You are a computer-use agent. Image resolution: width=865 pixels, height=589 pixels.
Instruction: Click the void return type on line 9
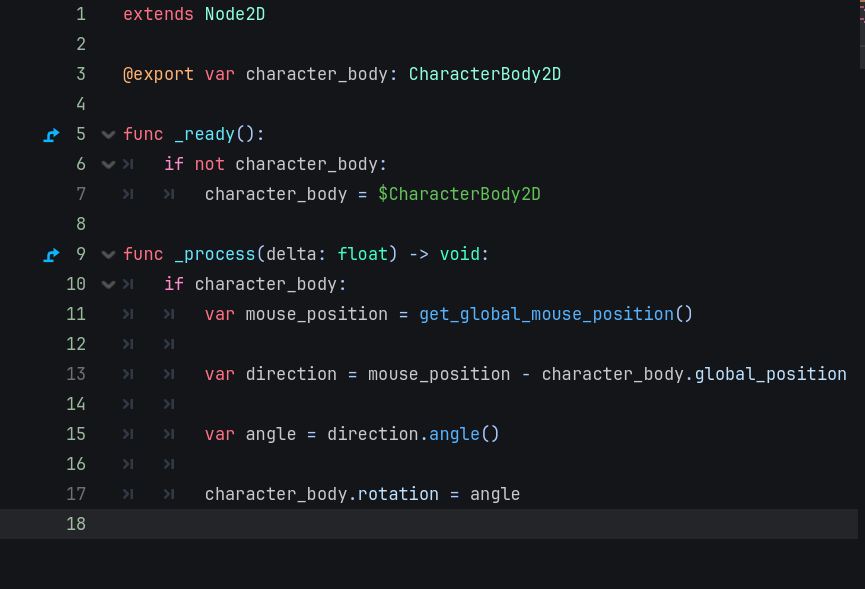(x=459, y=254)
